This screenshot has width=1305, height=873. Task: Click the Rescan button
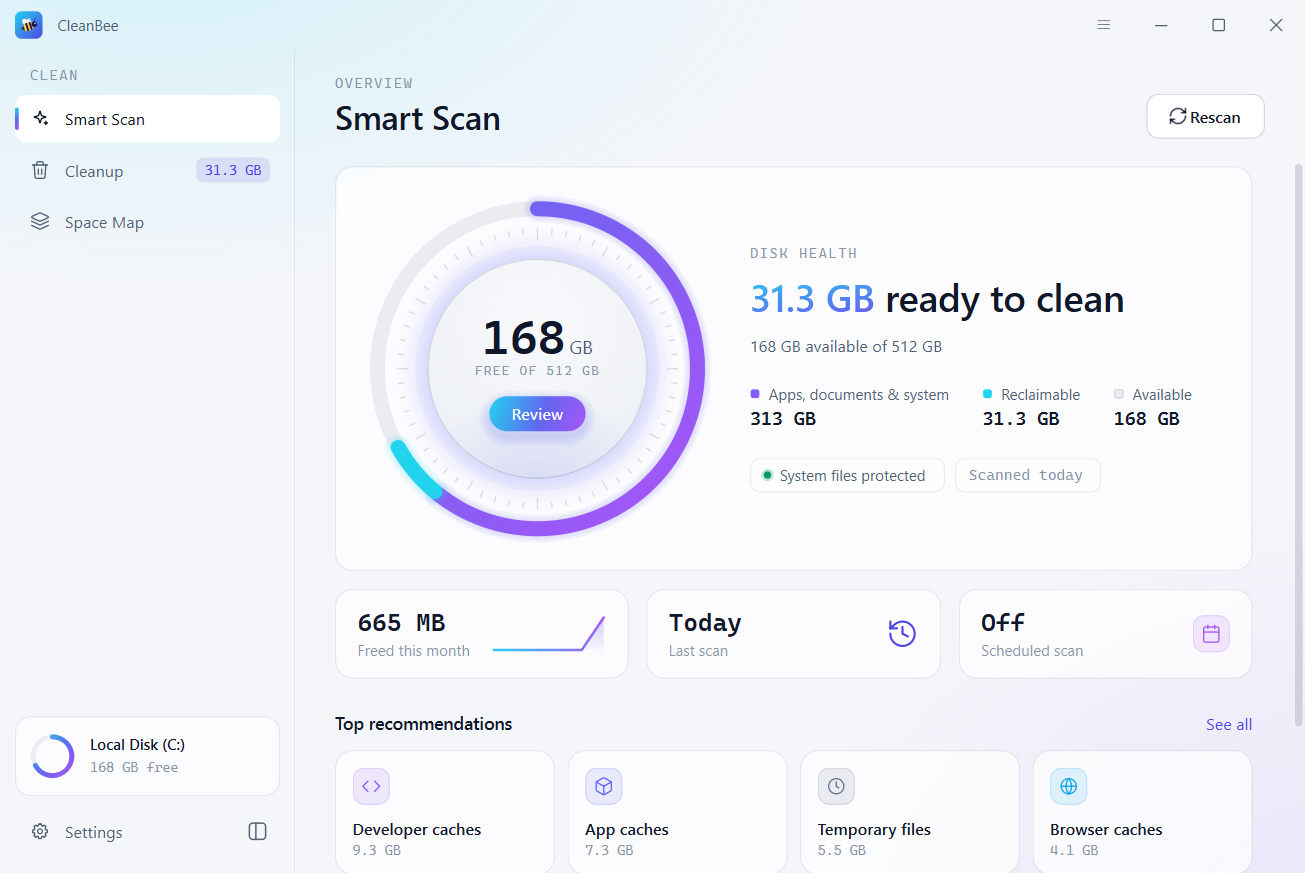point(1205,117)
